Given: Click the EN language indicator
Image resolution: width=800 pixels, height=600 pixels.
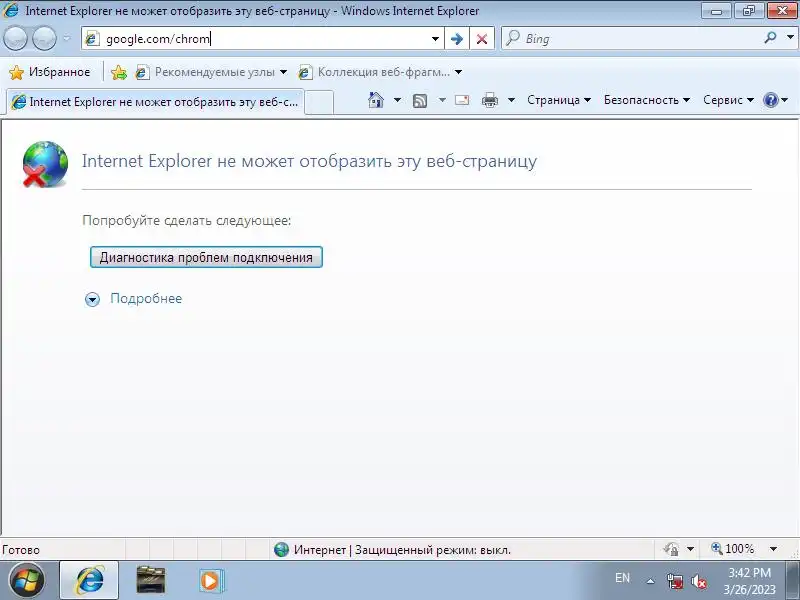Looking at the screenshot, I should click(x=622, y=578).
